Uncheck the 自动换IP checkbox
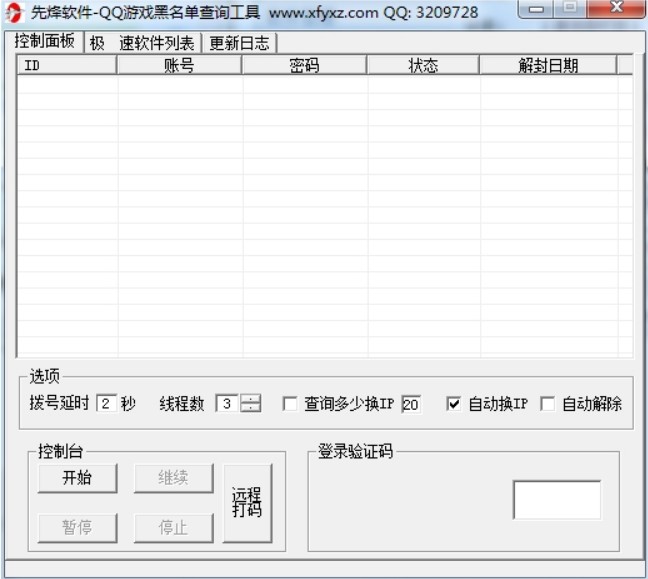 (453, 404)
